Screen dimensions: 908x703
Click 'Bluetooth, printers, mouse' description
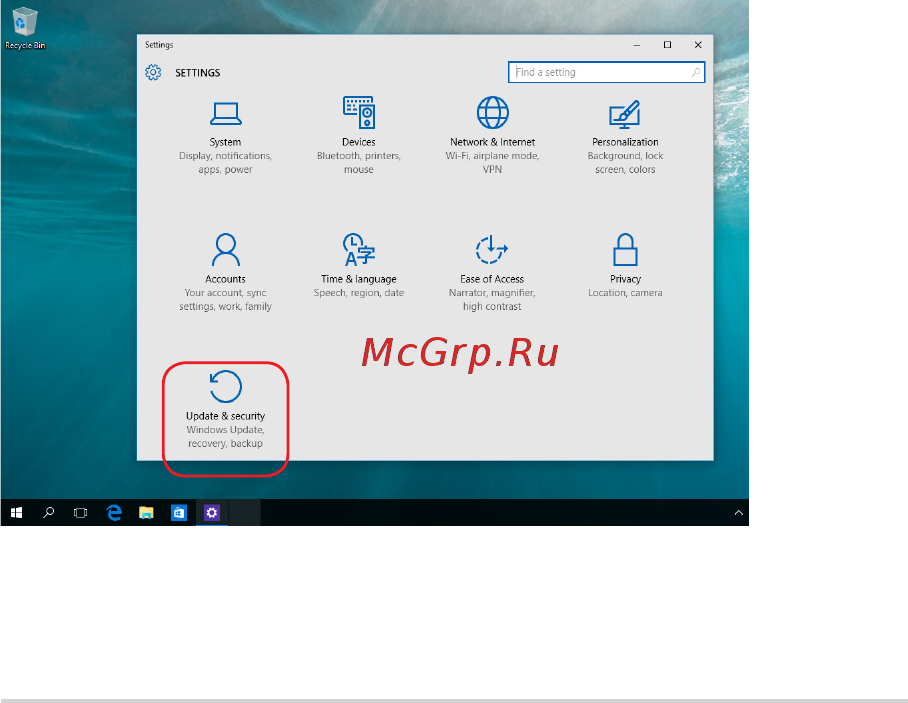tap(358, 163)
